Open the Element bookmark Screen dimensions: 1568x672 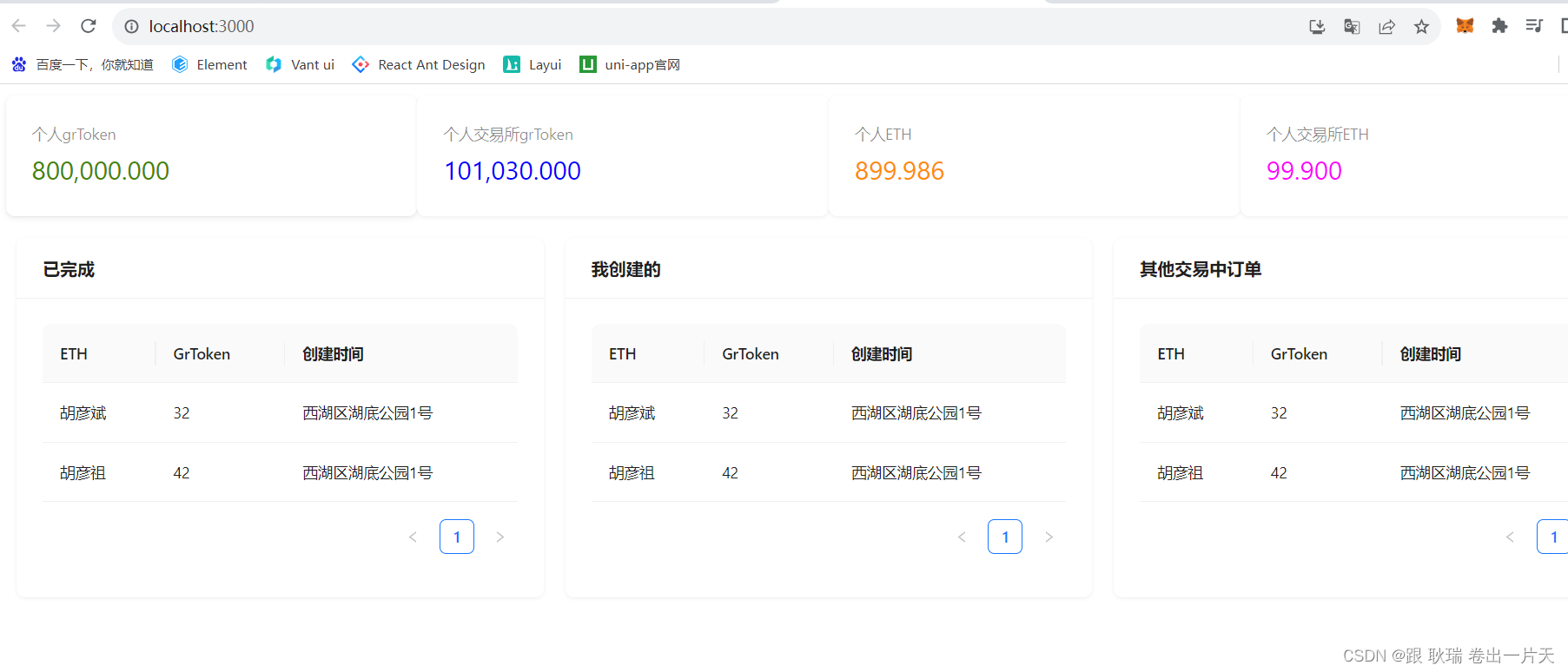point(209,64)
